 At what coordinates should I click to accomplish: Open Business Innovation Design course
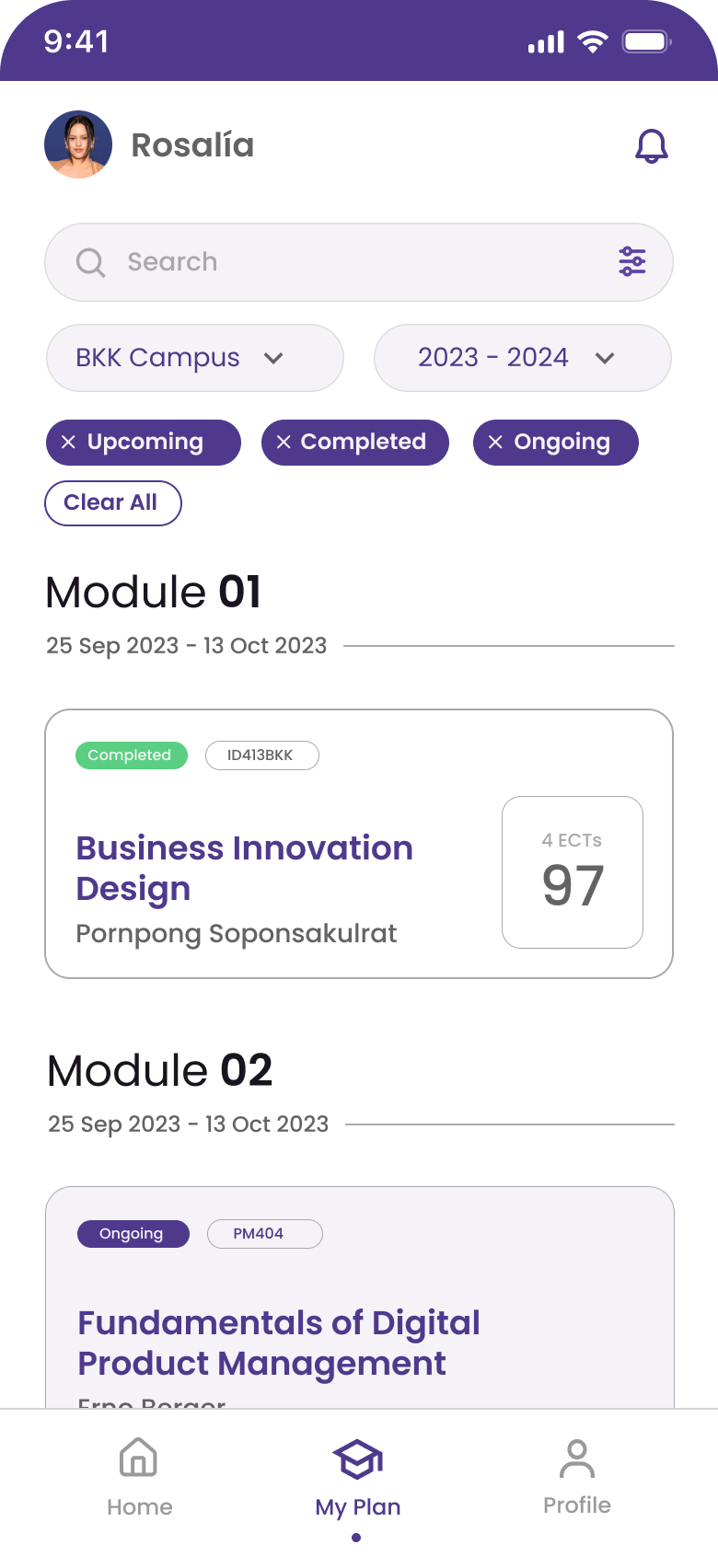tap(359, 844)
